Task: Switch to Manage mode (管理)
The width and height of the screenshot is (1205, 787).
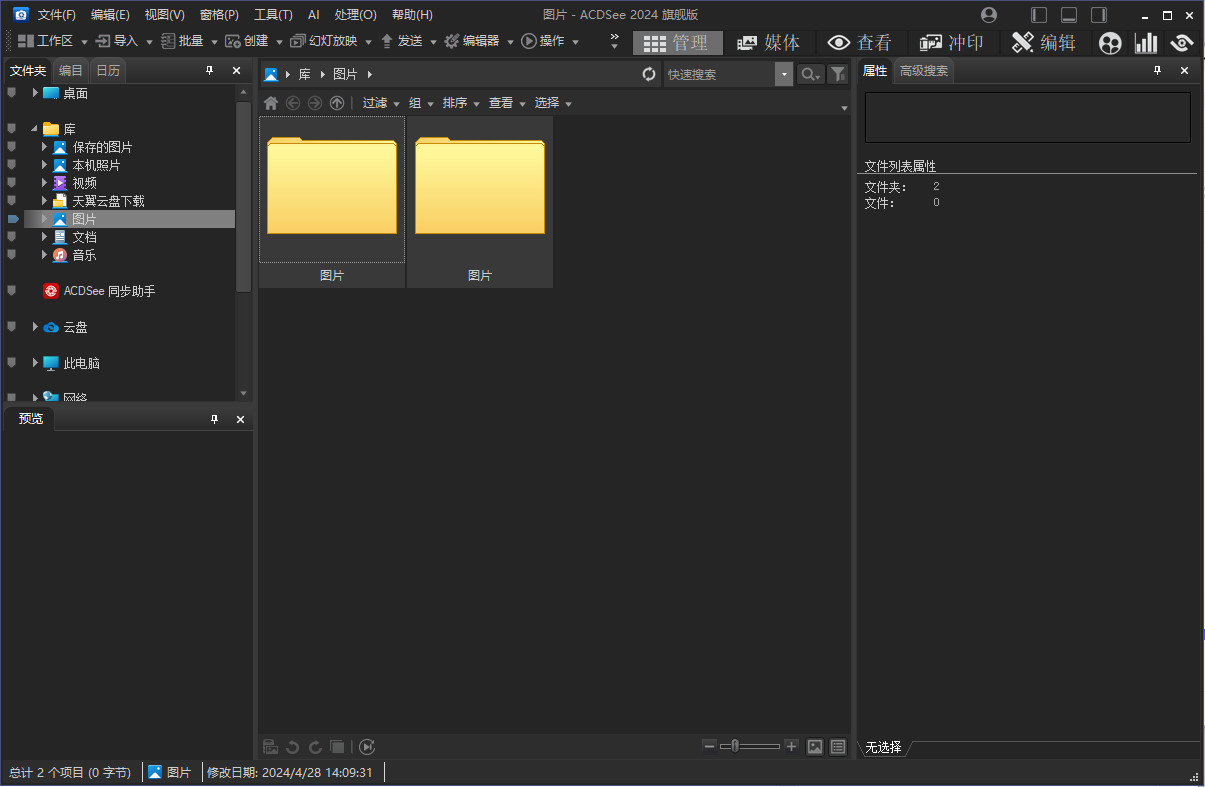Action: coord(677,42)
